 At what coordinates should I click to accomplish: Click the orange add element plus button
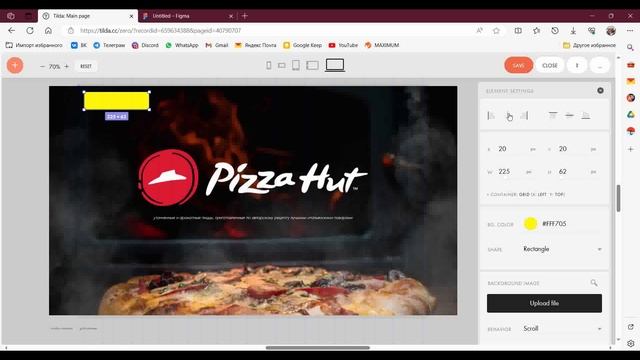coord(15,65)
